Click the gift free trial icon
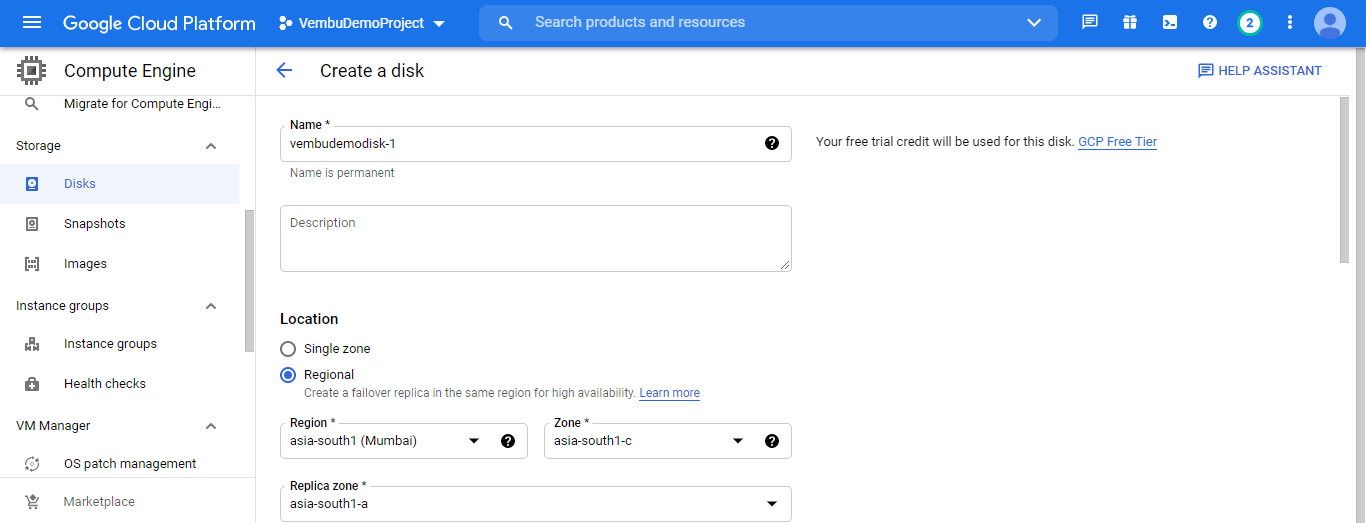1366x523 pixels. click(1130, 22)
